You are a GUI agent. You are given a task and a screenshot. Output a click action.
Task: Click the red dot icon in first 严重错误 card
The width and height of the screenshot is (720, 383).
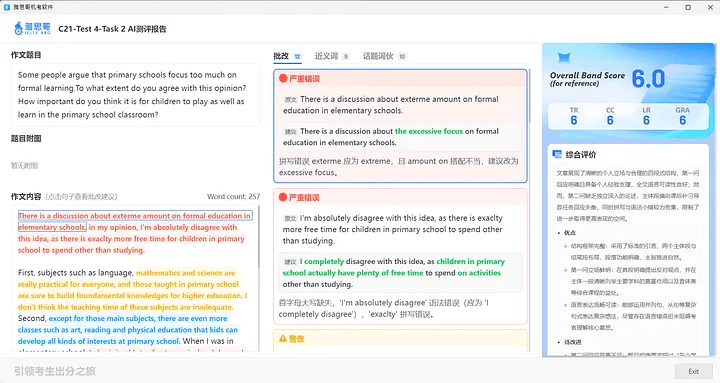coord(283,79)
